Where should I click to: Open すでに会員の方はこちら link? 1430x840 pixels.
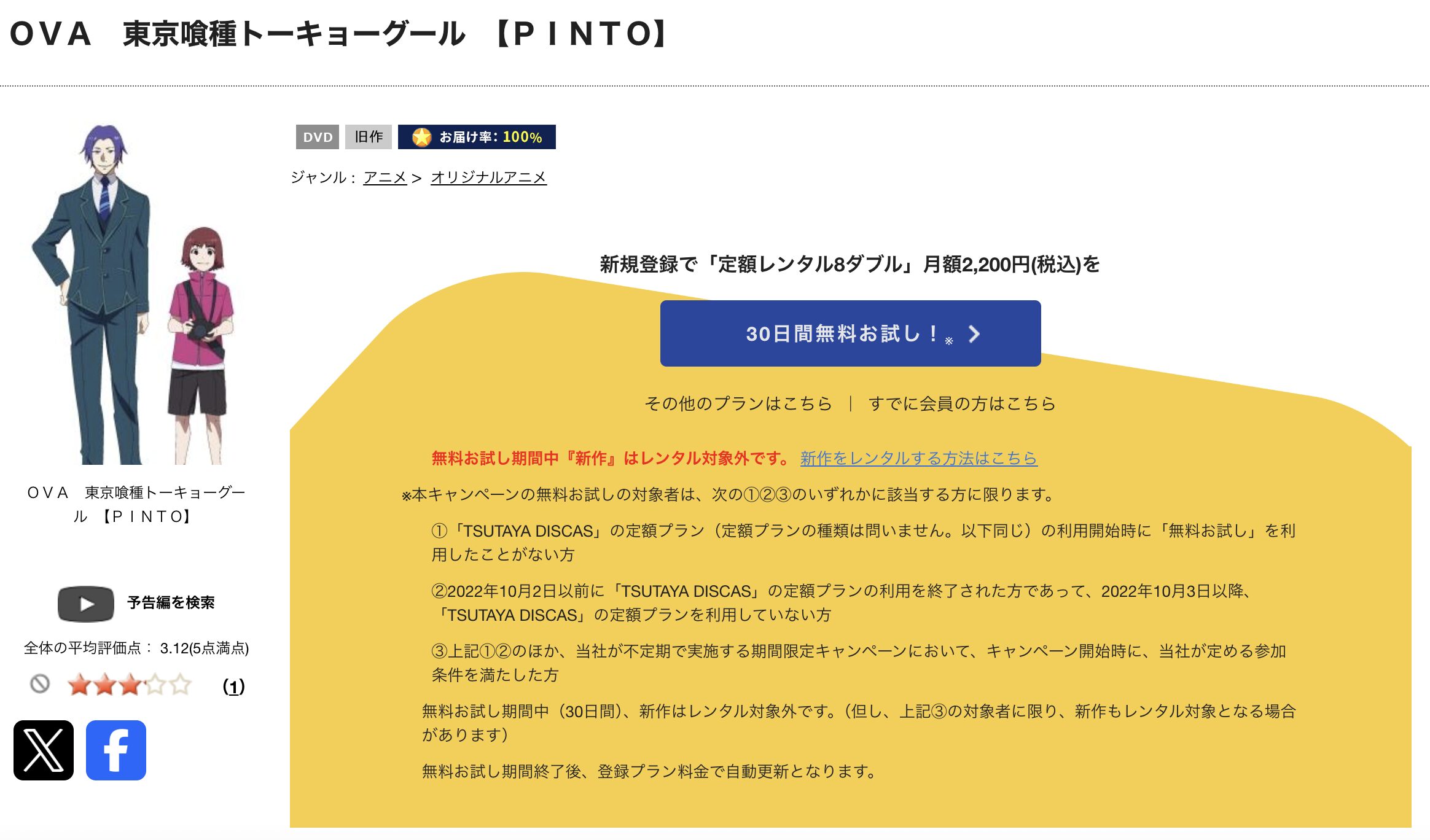962,403
